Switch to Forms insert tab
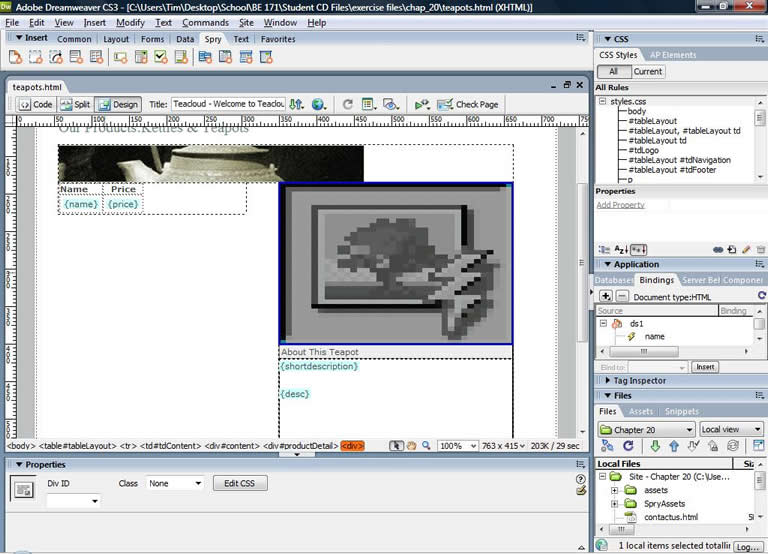768x554 pixels. pos(152,39)
